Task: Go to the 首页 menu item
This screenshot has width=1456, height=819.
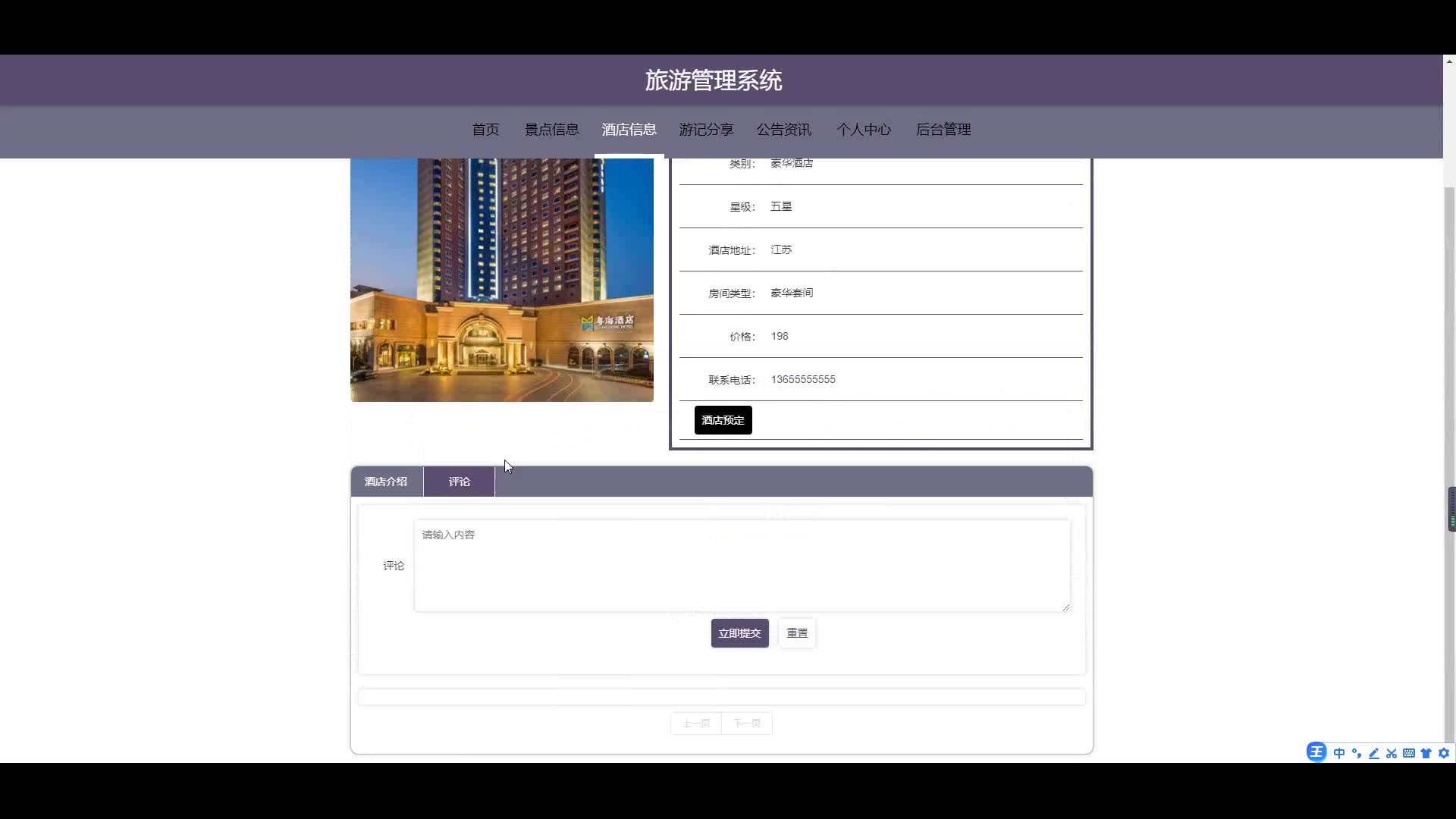Action: [x=485, y=130]
